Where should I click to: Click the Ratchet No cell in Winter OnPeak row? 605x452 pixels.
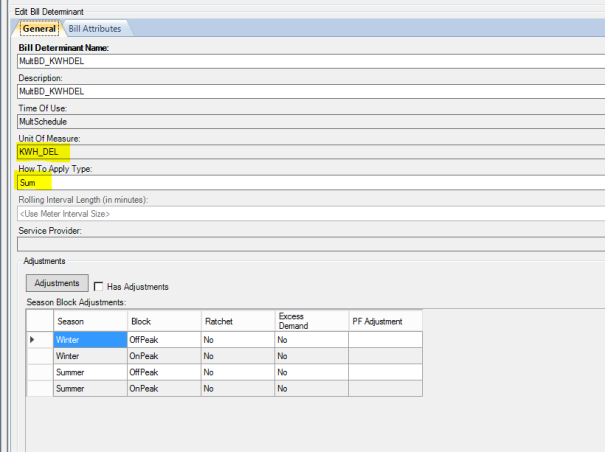(238, 356)
